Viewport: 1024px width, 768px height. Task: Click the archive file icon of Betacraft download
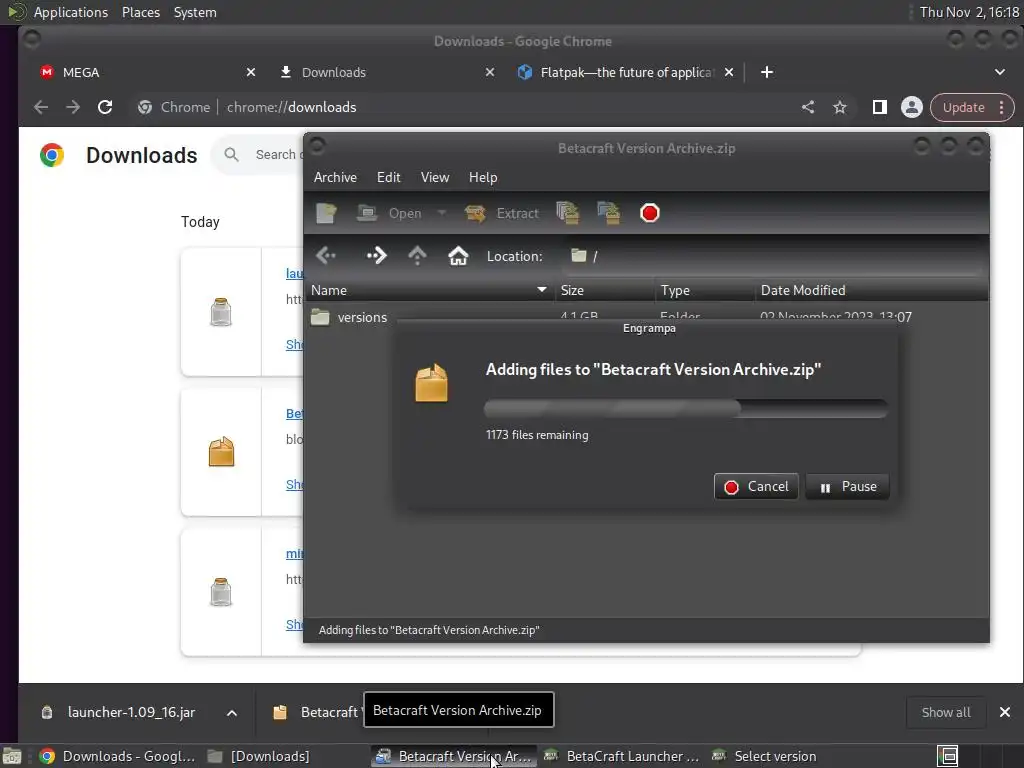(x=221, y=452)
